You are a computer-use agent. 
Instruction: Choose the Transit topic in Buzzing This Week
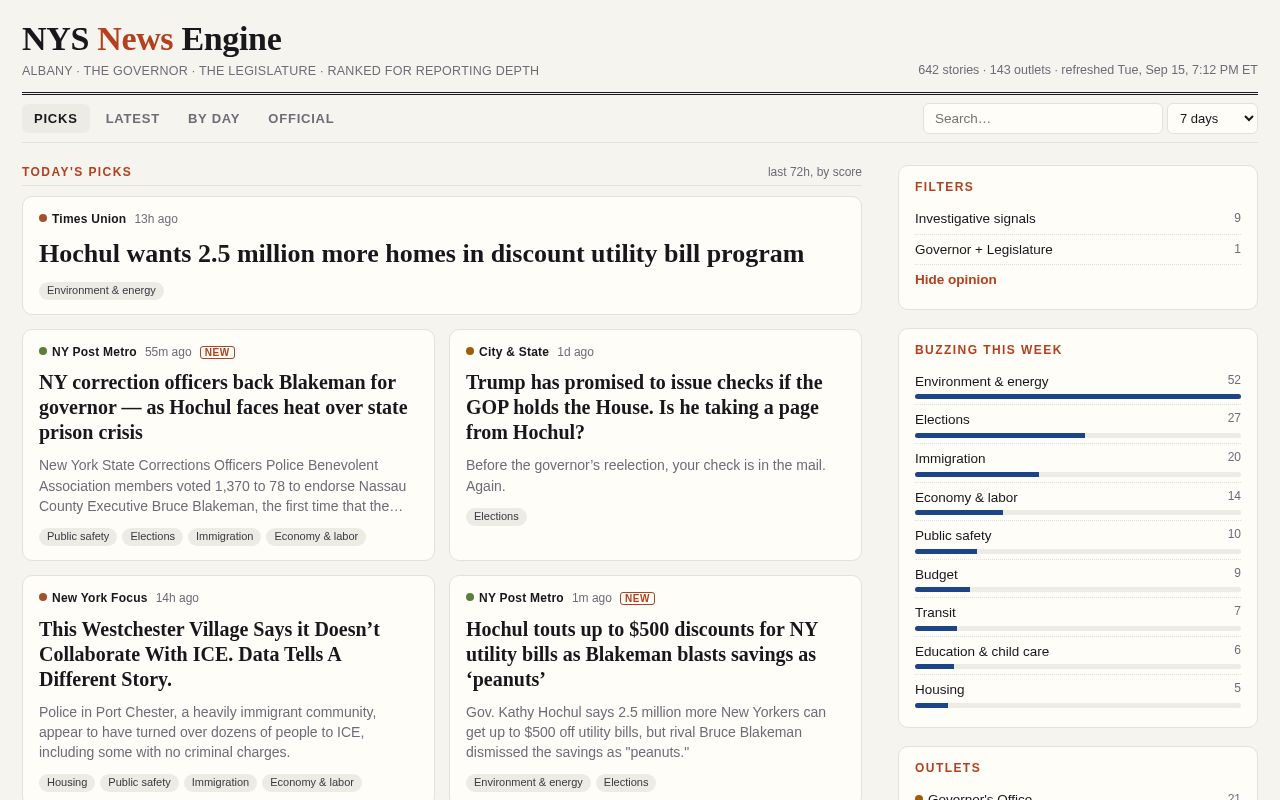[1078, 616]
